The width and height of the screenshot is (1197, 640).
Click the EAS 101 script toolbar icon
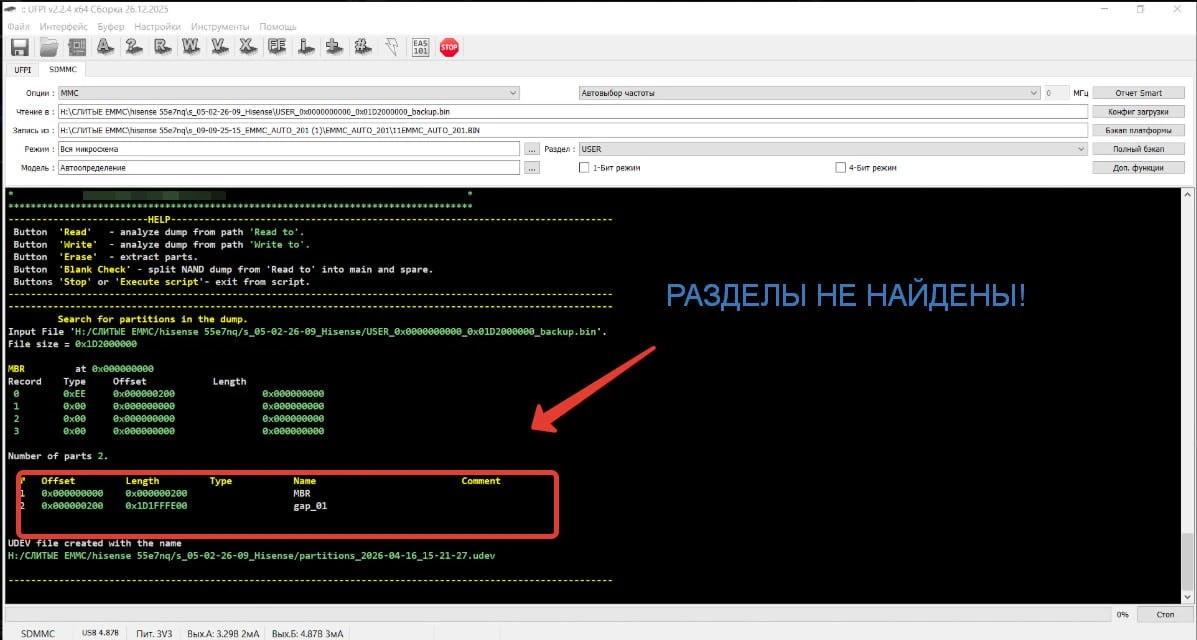421,47
